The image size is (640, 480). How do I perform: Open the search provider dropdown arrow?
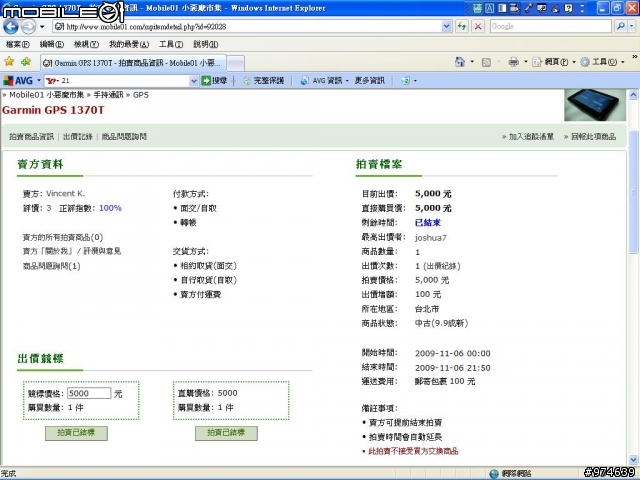point(631,27)
